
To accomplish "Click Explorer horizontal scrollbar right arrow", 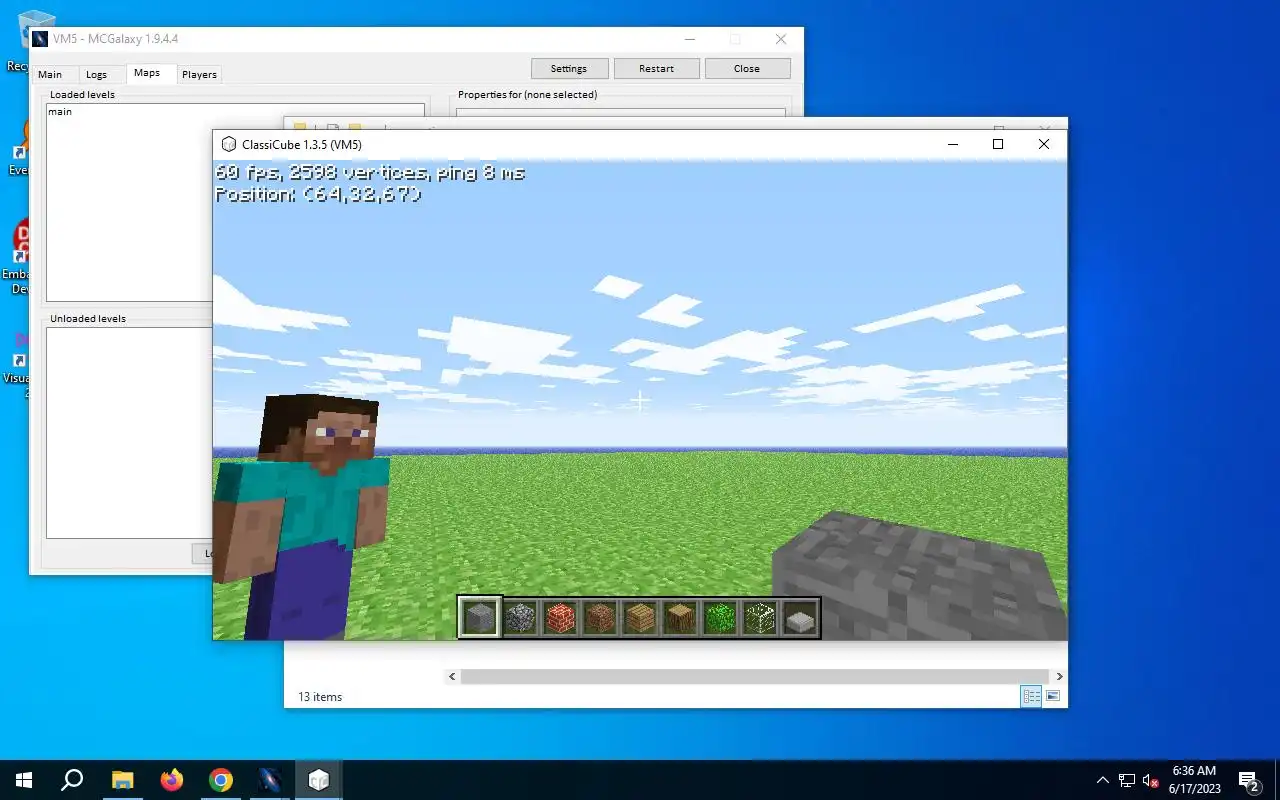I will click(1060, 677).
